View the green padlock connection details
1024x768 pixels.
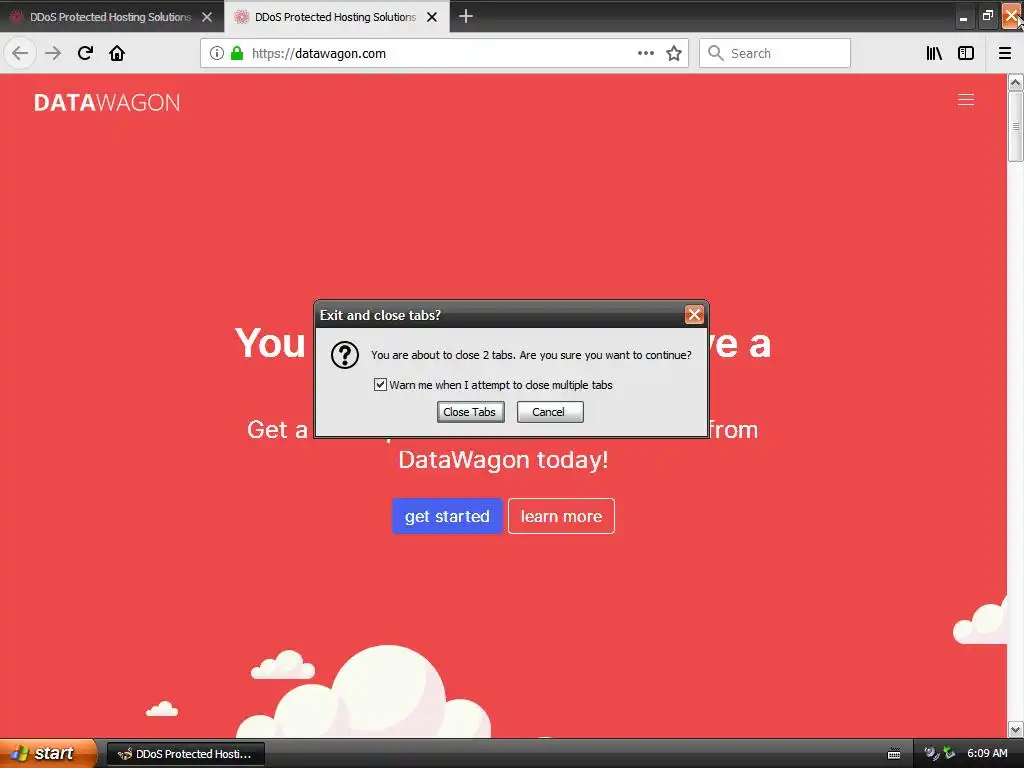coord(237,53)
